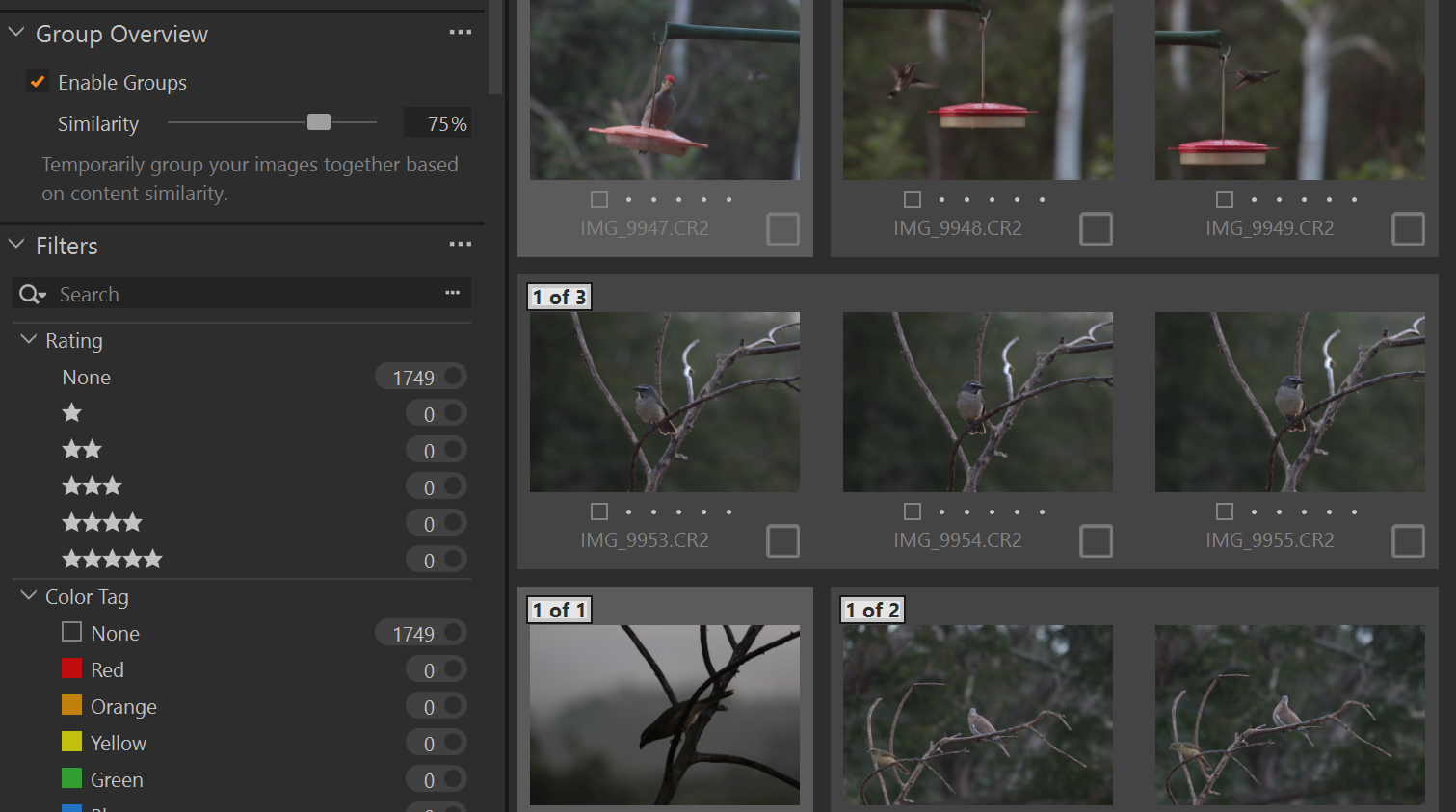The height and width of the screenshot is (812, 1456).
Task: Open the search bar's three-dot options menu
Action: [452, 294]
